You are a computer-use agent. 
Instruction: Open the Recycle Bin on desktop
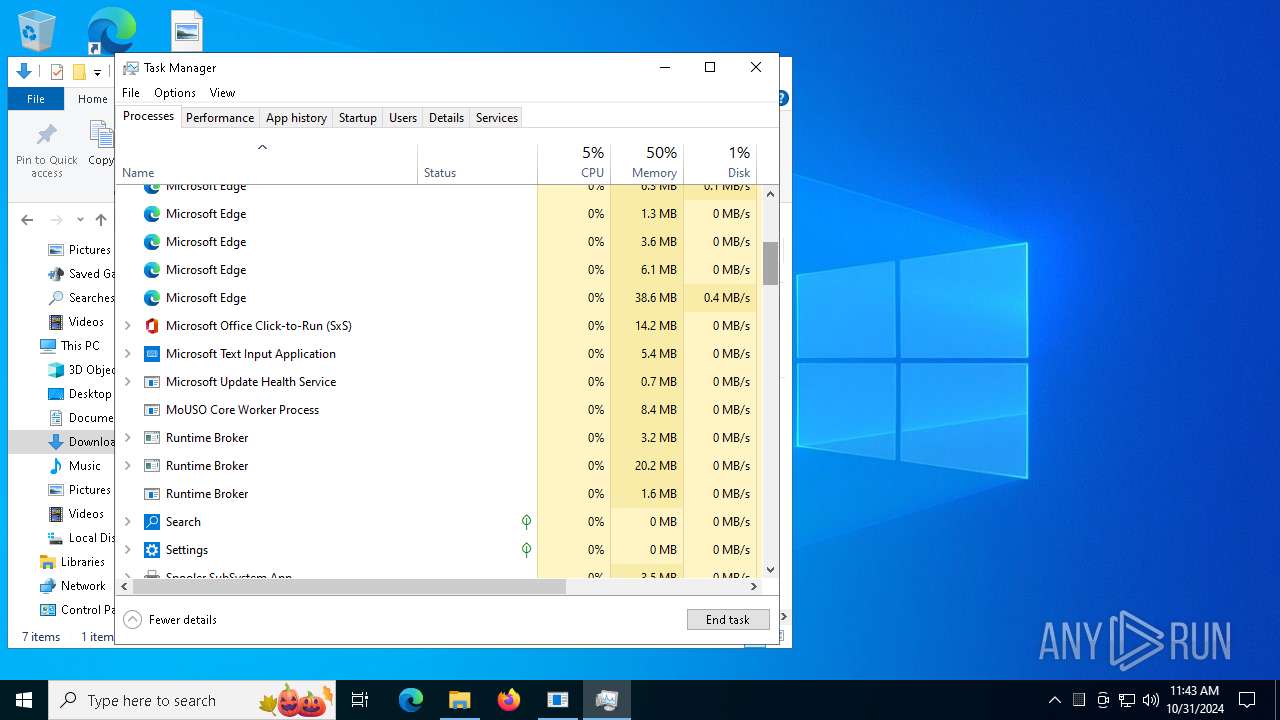point(37,31)
